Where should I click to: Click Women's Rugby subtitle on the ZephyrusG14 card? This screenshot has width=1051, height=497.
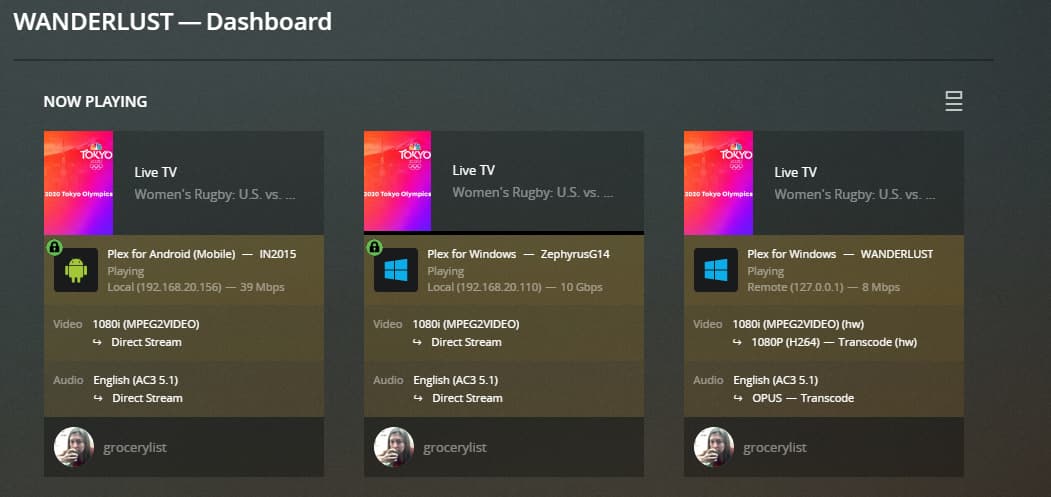tap(533, 193)
